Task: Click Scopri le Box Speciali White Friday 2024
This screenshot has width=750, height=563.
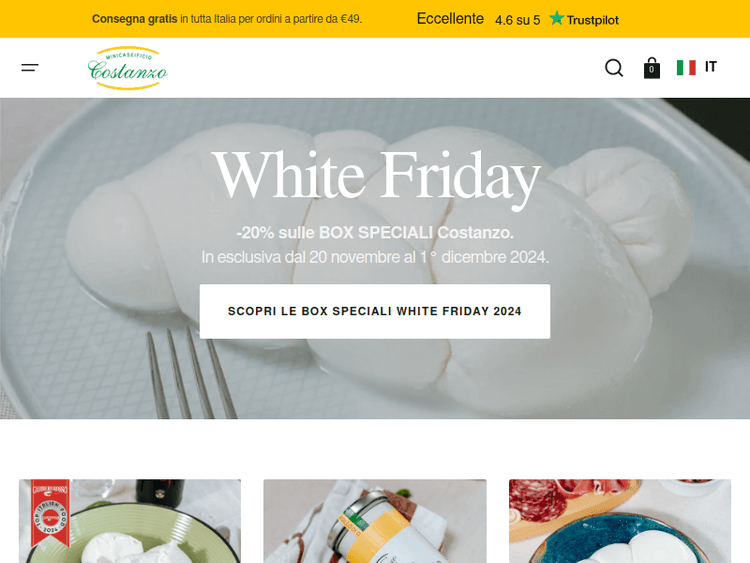Action: [375, 311]
